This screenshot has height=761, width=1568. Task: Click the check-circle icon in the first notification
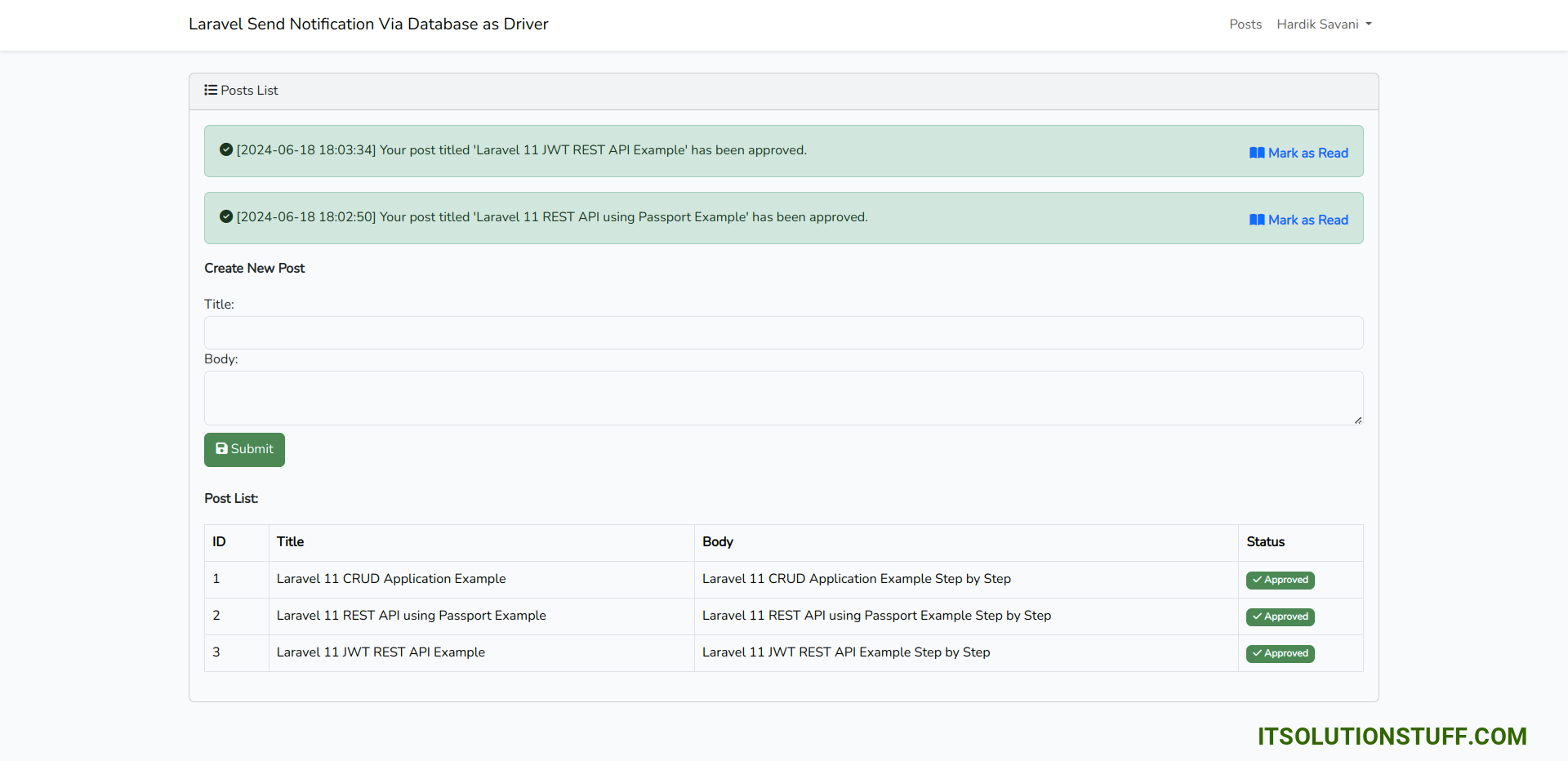point(225,149)
